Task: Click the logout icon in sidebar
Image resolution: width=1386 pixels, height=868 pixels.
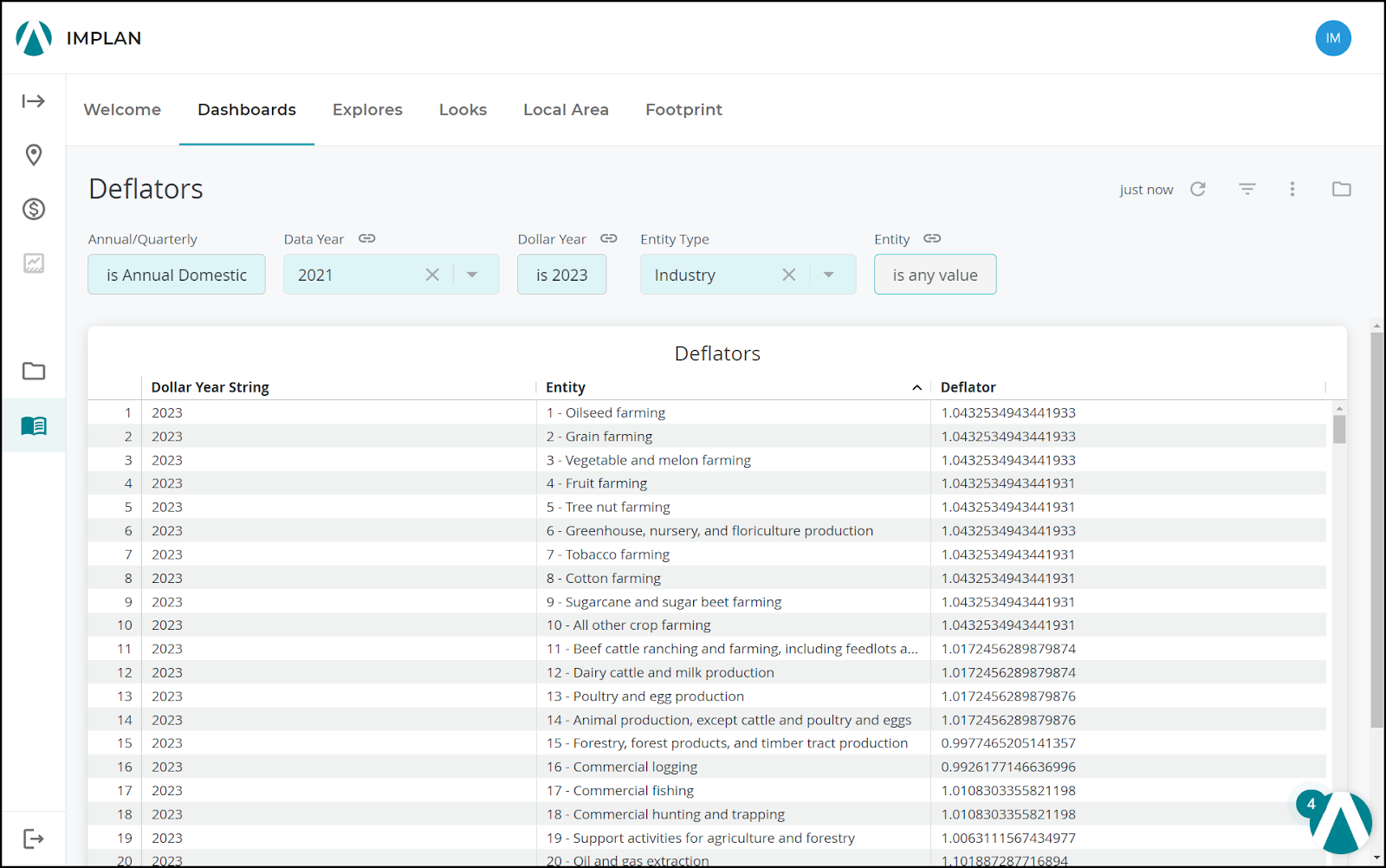Action: 34,839
